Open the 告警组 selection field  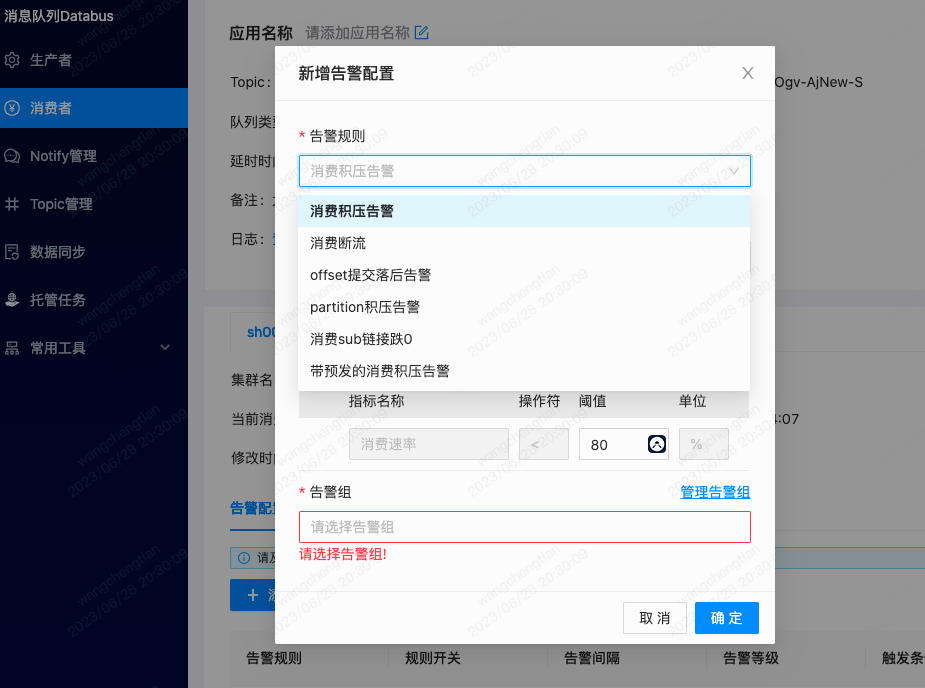coord(524,527)
